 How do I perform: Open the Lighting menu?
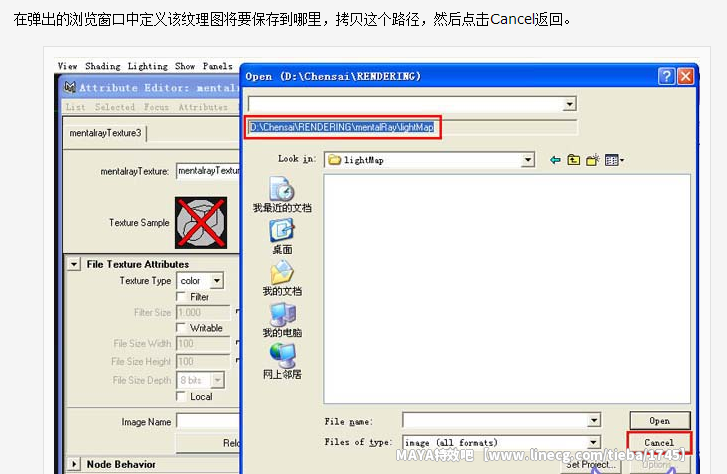[147, 66]
